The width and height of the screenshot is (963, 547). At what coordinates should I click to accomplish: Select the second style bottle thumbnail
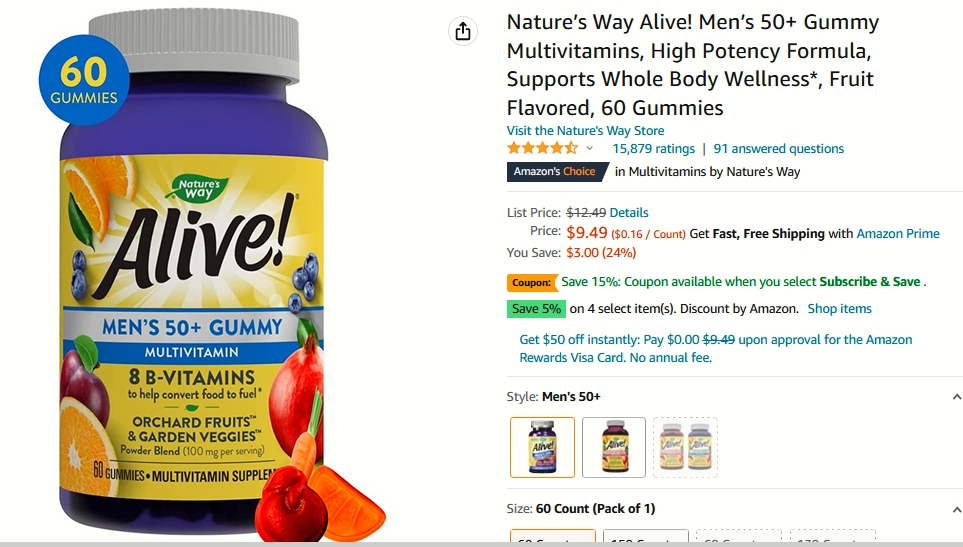(614, 447)
